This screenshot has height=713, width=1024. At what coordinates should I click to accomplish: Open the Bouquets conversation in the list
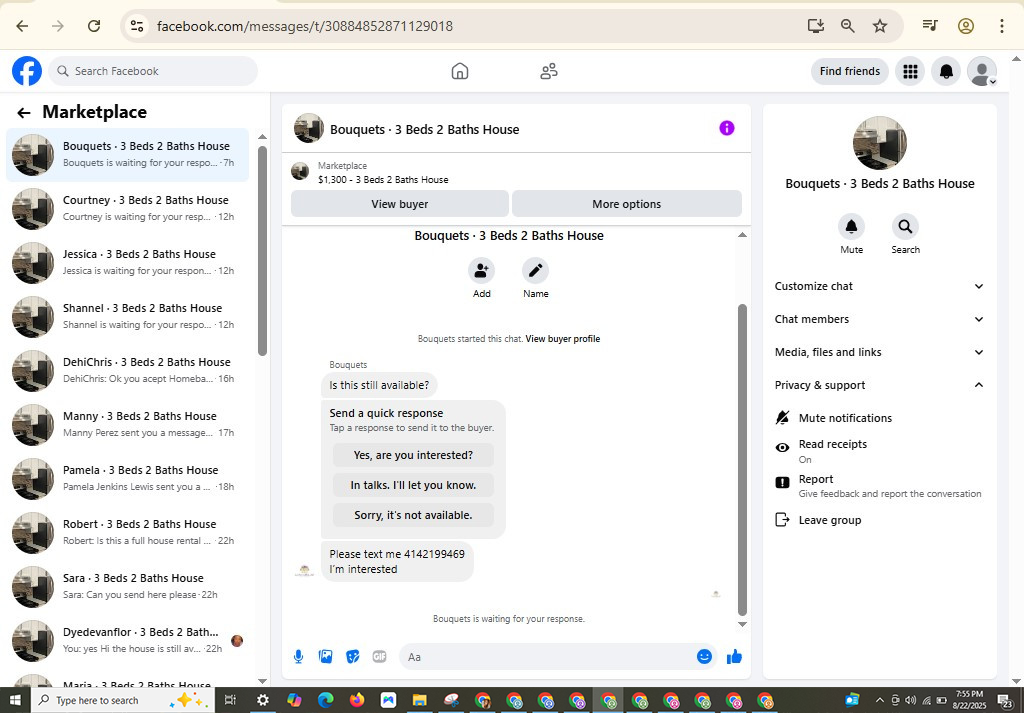(x=128, y=155)
